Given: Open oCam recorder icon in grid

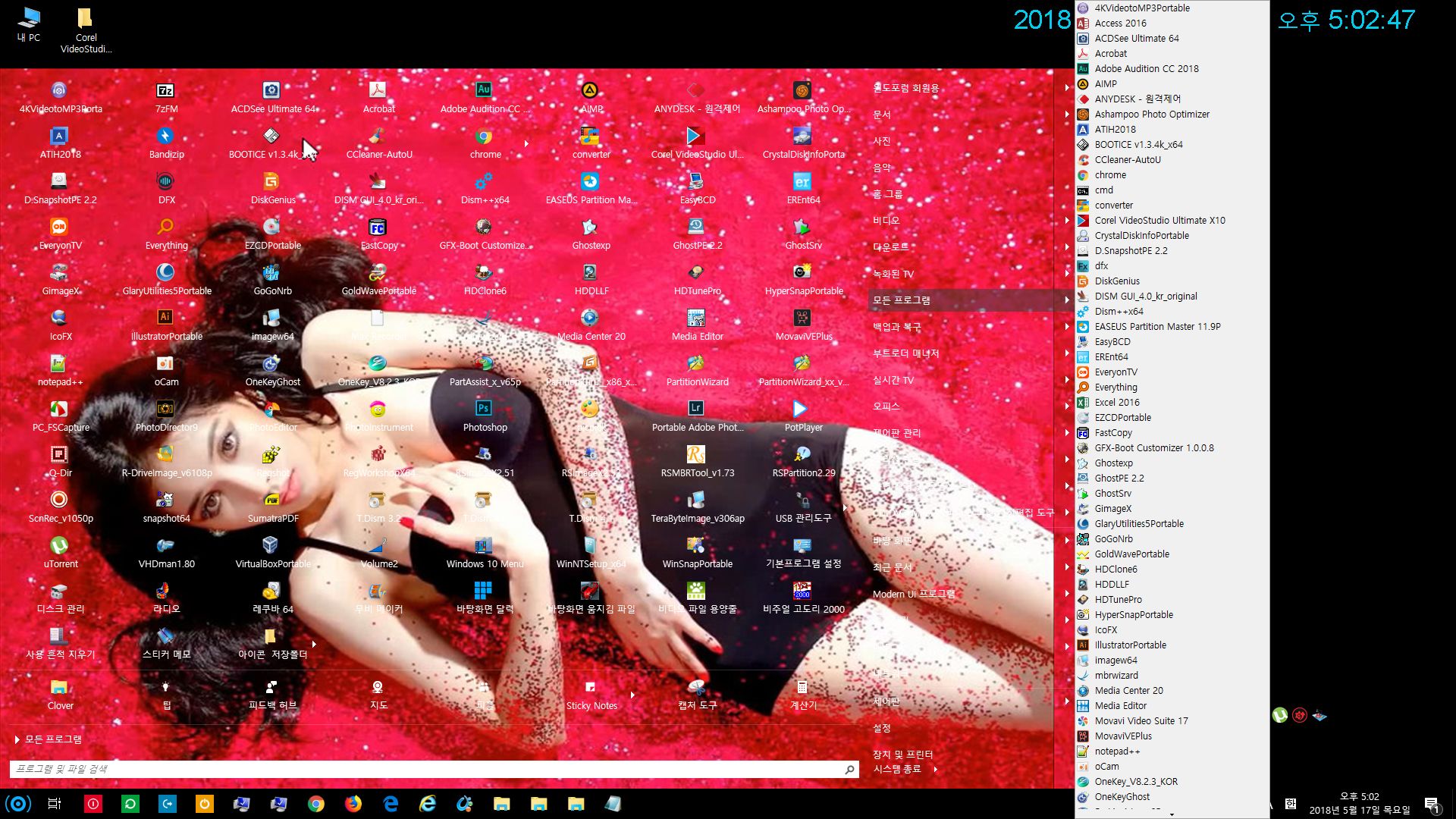Looking at the screenshot, I should [166, 371].
